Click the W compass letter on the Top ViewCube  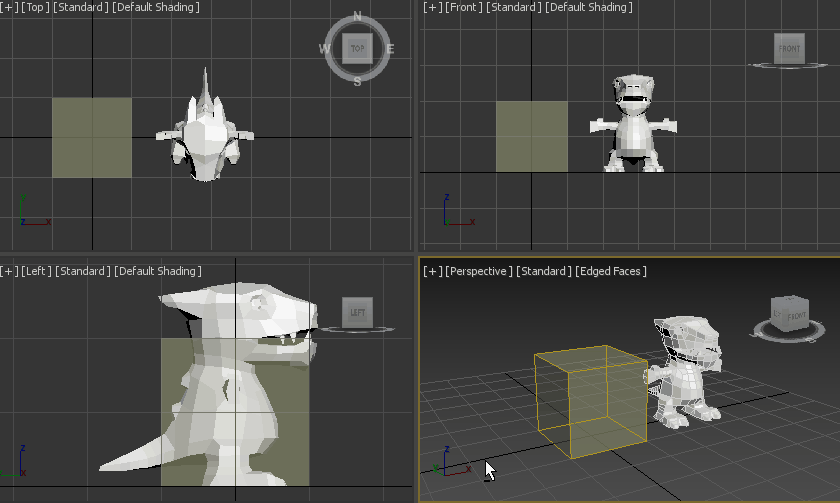click(325, 49)
